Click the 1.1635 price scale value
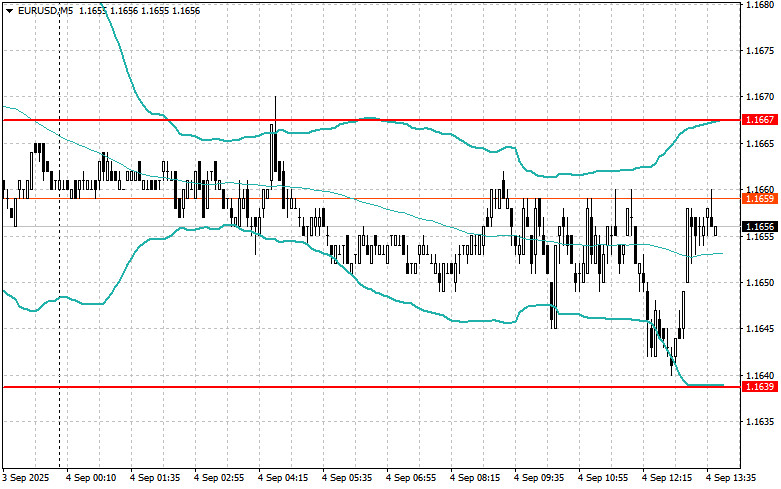The image size is (781, 489). pos(760,421)
